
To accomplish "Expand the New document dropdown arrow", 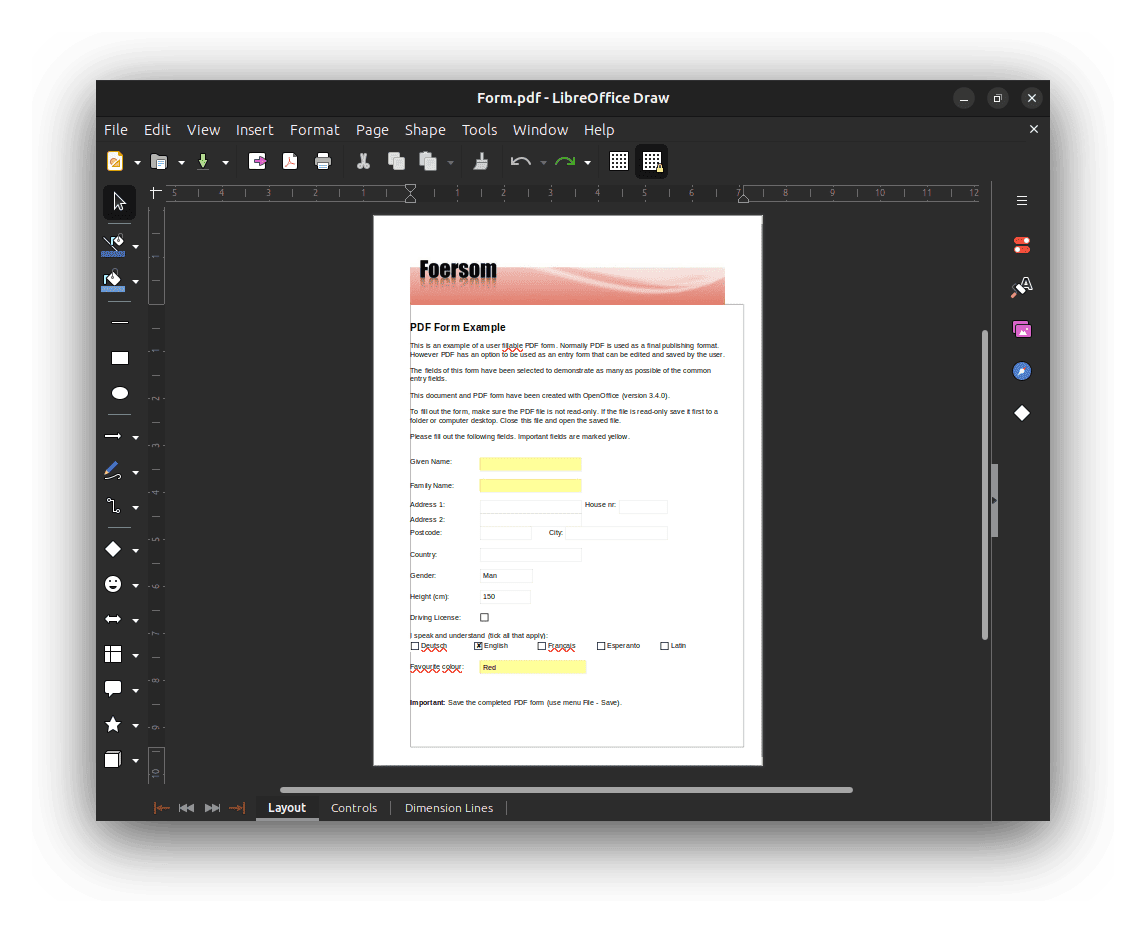I will (x=137, y=162).
